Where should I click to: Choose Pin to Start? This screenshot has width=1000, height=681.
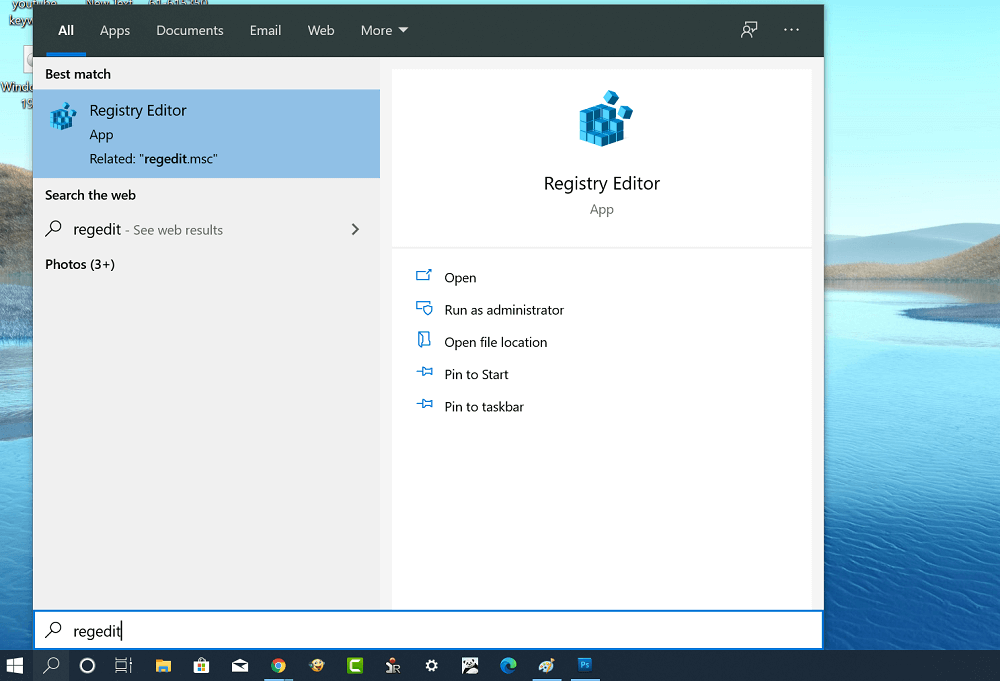(476, 375)
